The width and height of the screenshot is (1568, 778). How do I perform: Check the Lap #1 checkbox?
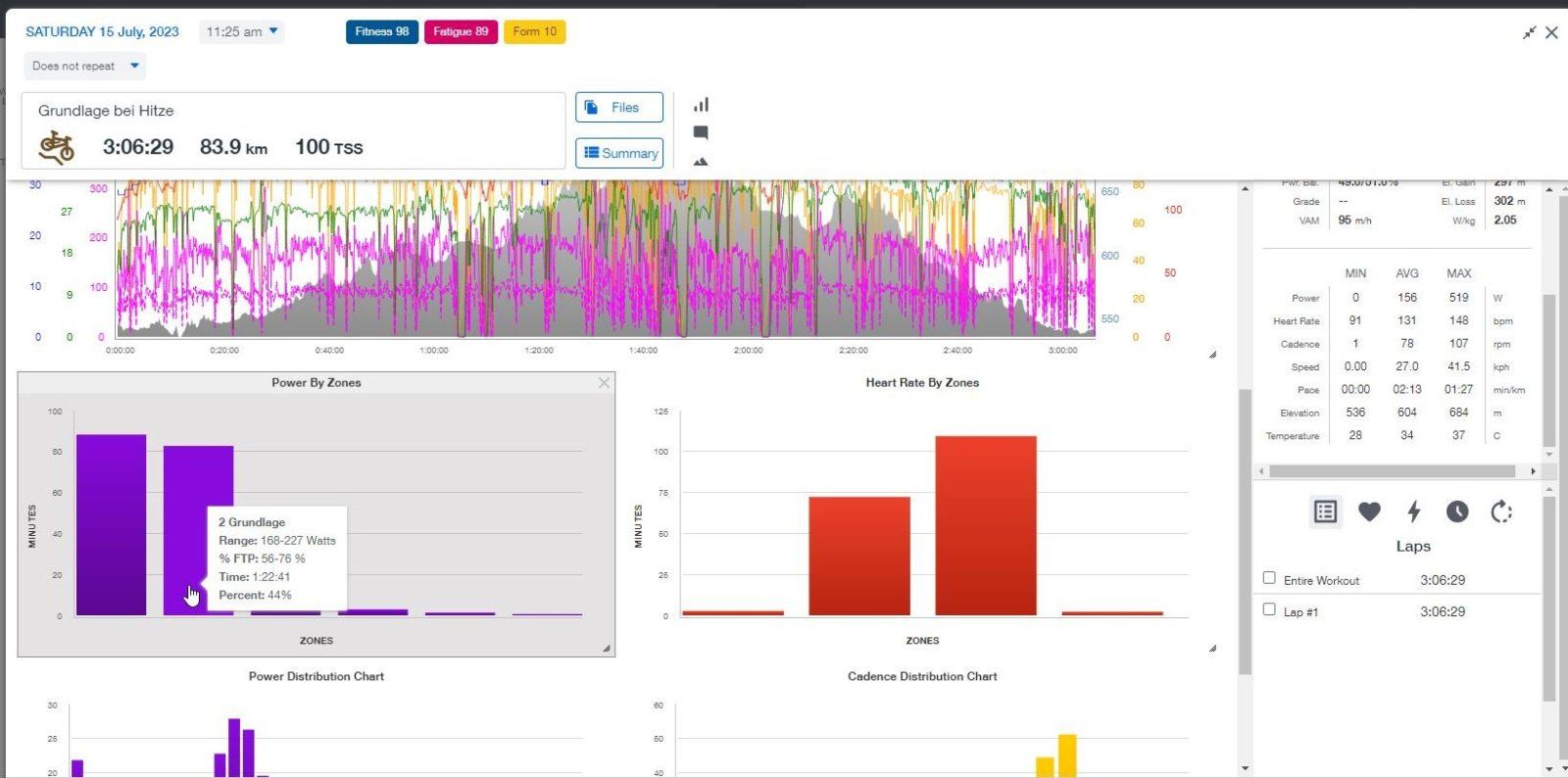(1269, 609)
